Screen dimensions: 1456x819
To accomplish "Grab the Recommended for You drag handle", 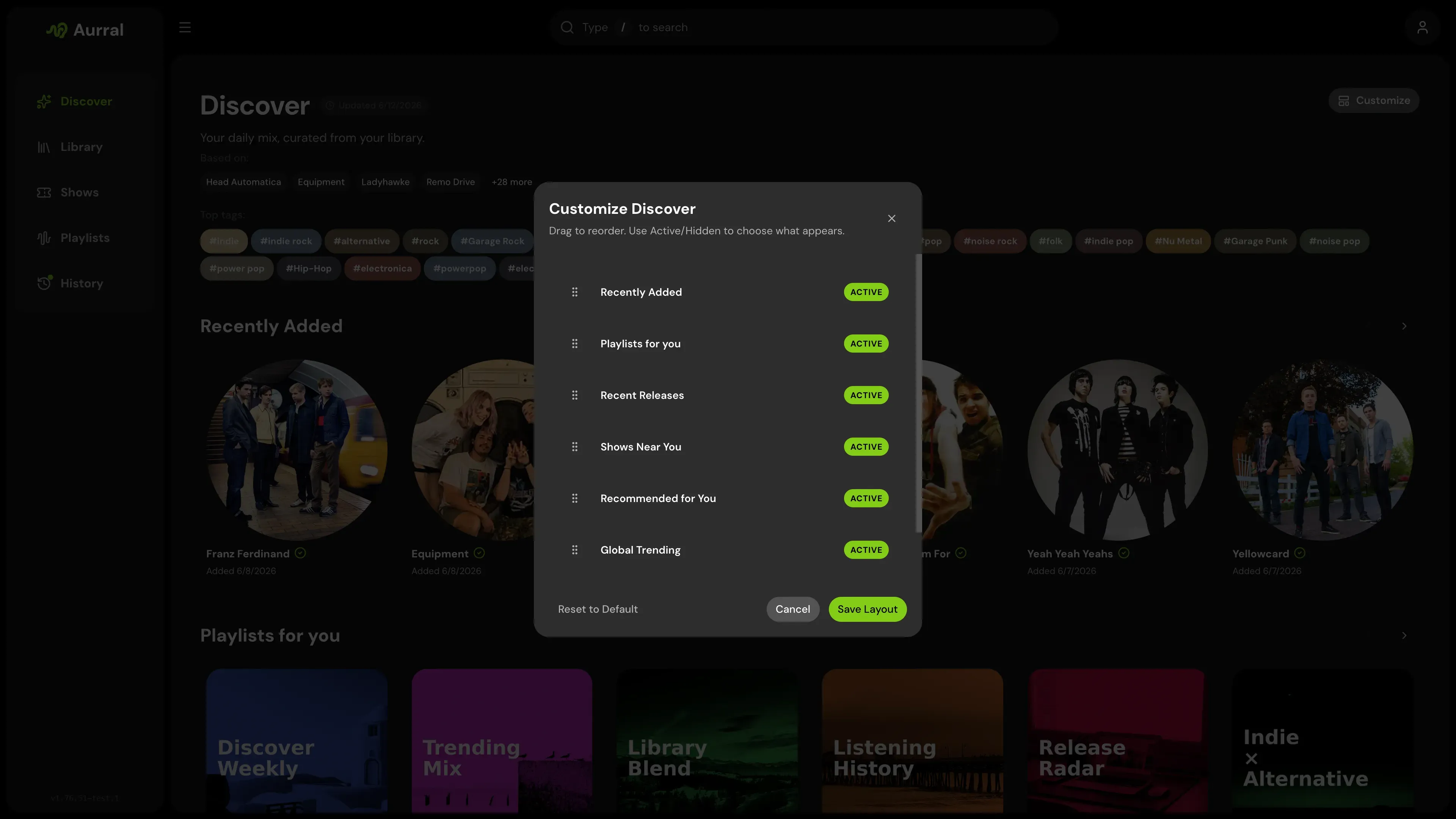I will (x=574, y=499).
